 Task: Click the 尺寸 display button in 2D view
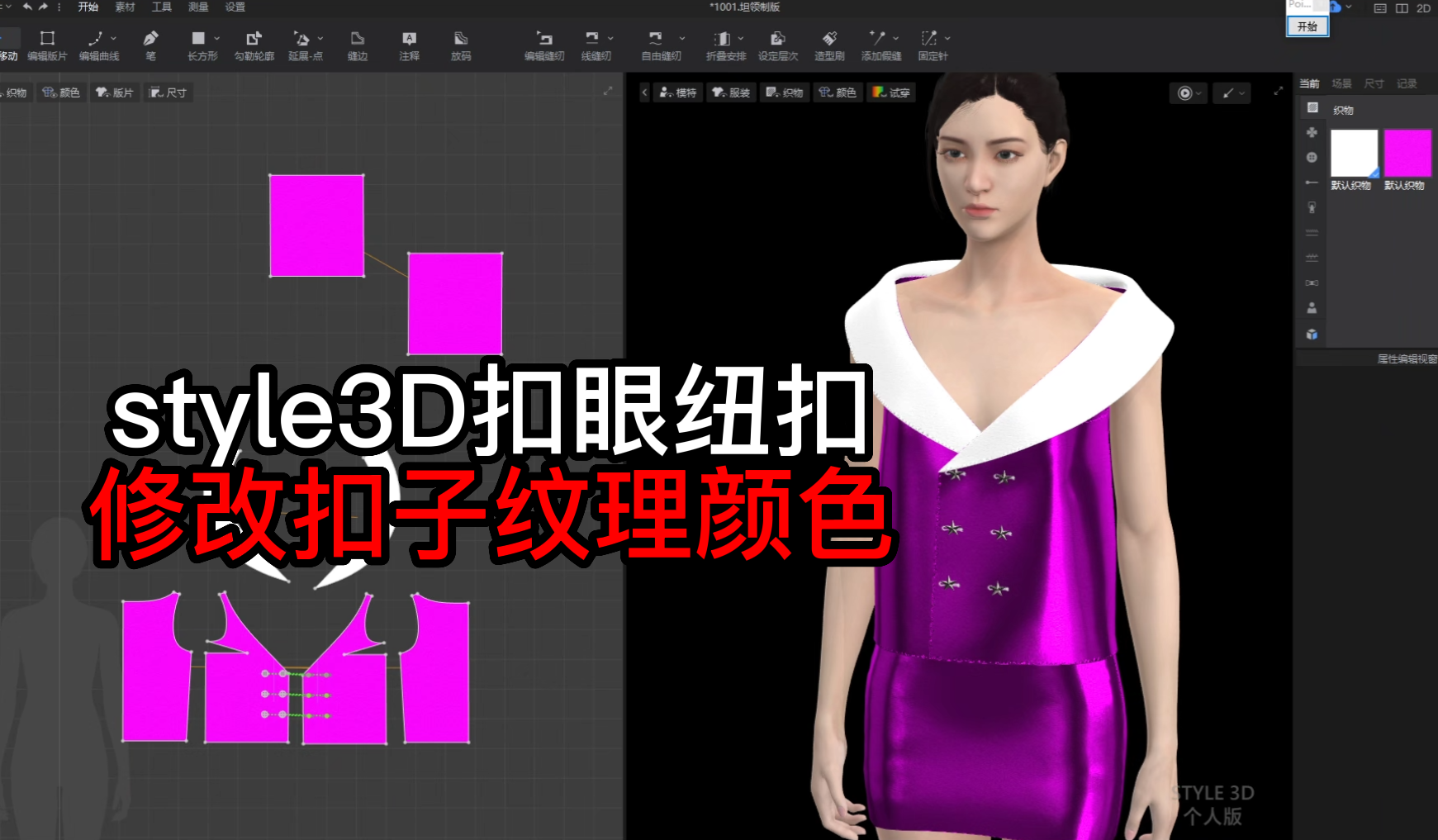click(168, 93)
